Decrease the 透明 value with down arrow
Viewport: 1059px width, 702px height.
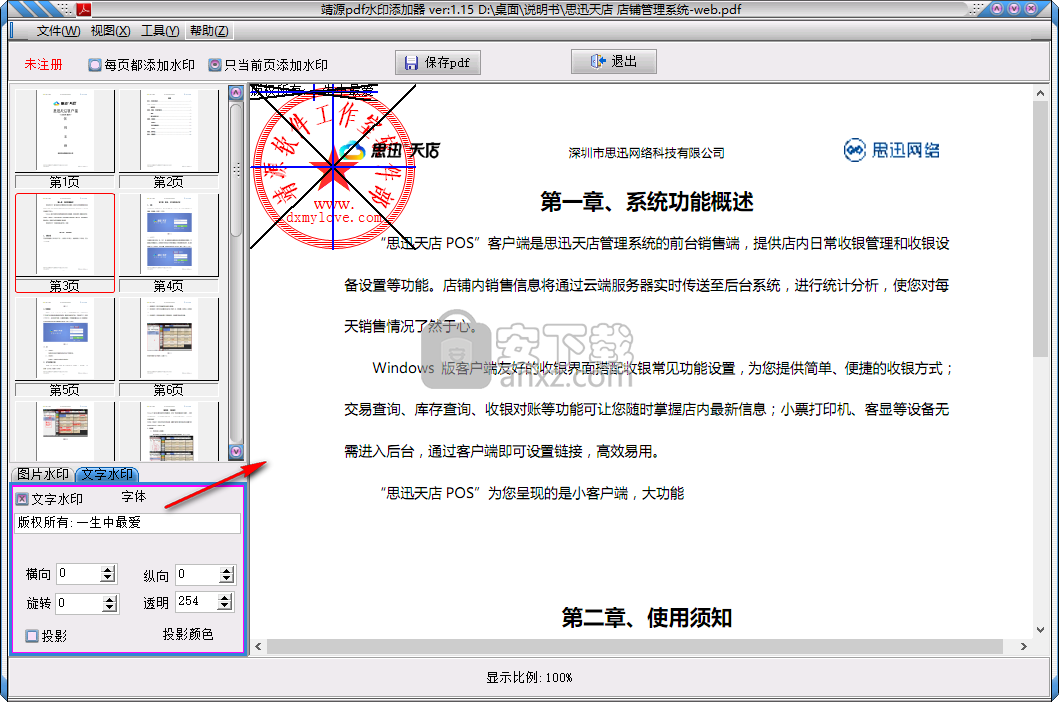225,605
